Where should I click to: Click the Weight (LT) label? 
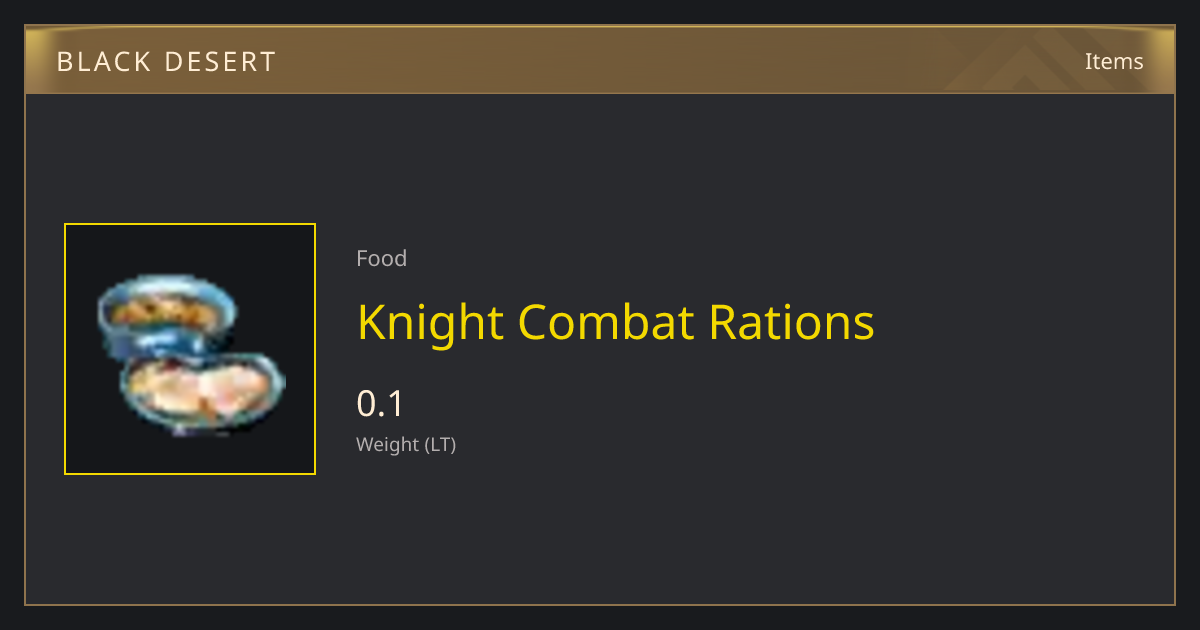pos(406,445)
